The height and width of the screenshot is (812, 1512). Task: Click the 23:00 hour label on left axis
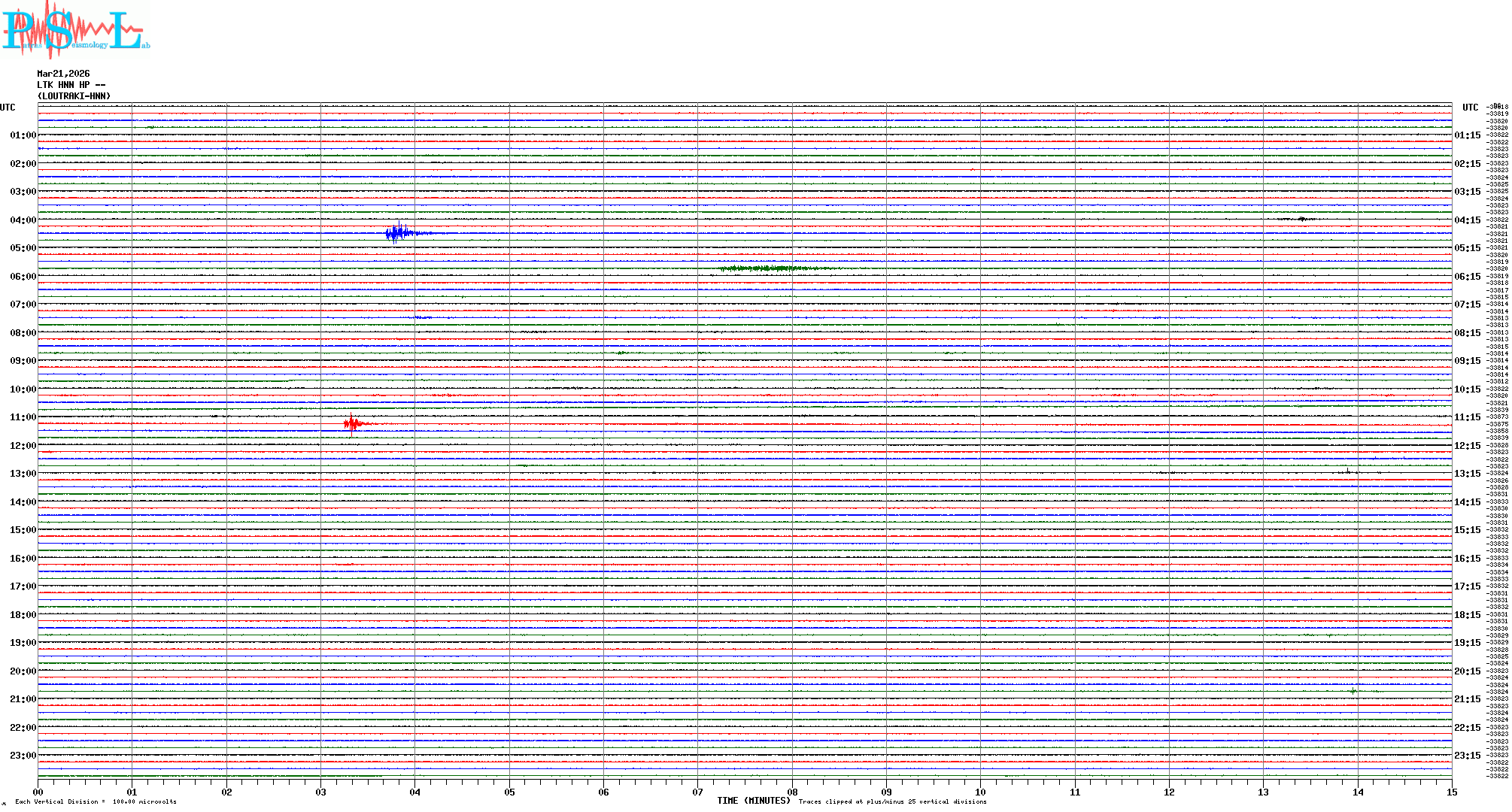click(23, 756)
